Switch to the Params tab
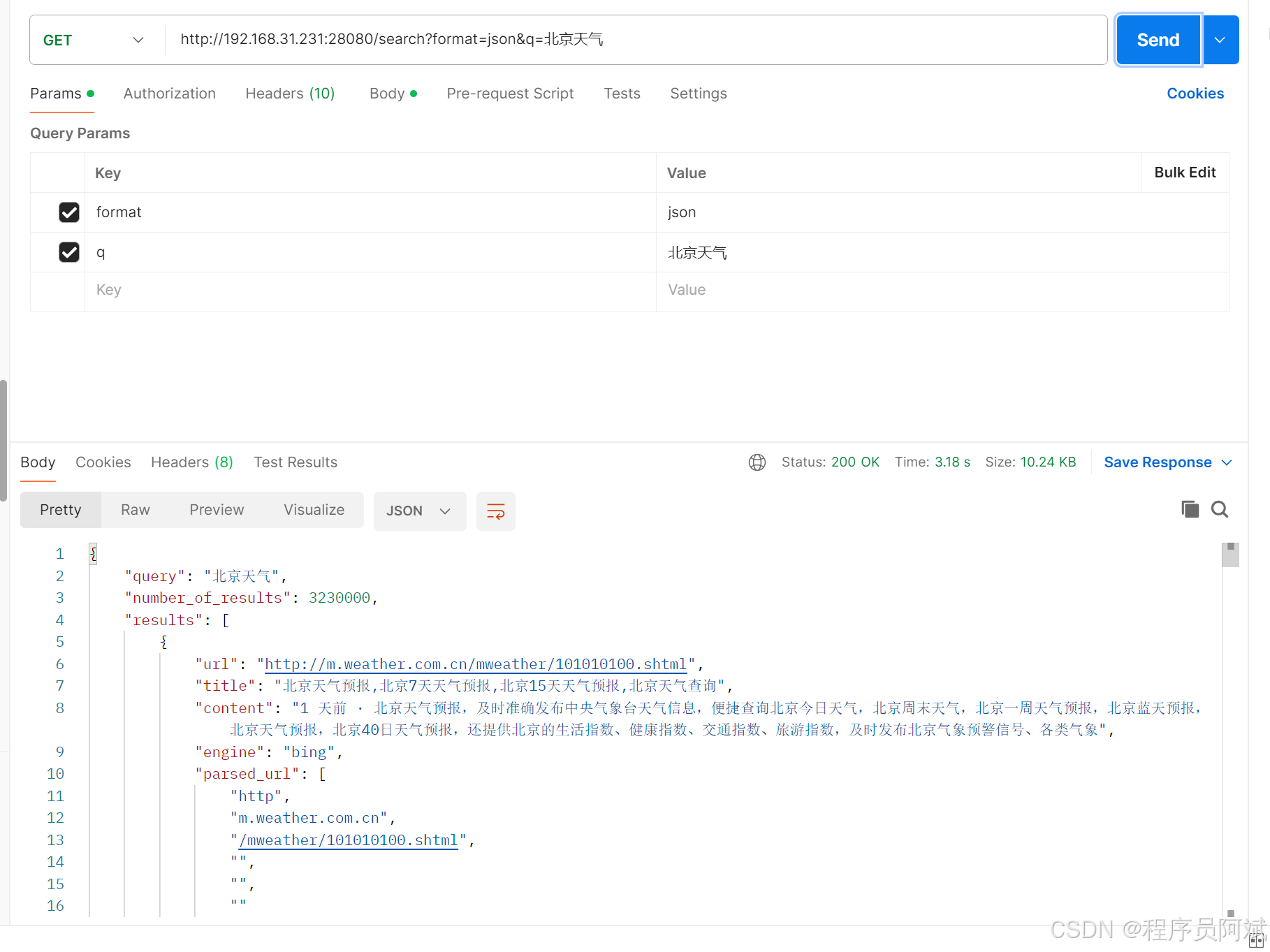The image size is (1270, 952). (61, 94)
